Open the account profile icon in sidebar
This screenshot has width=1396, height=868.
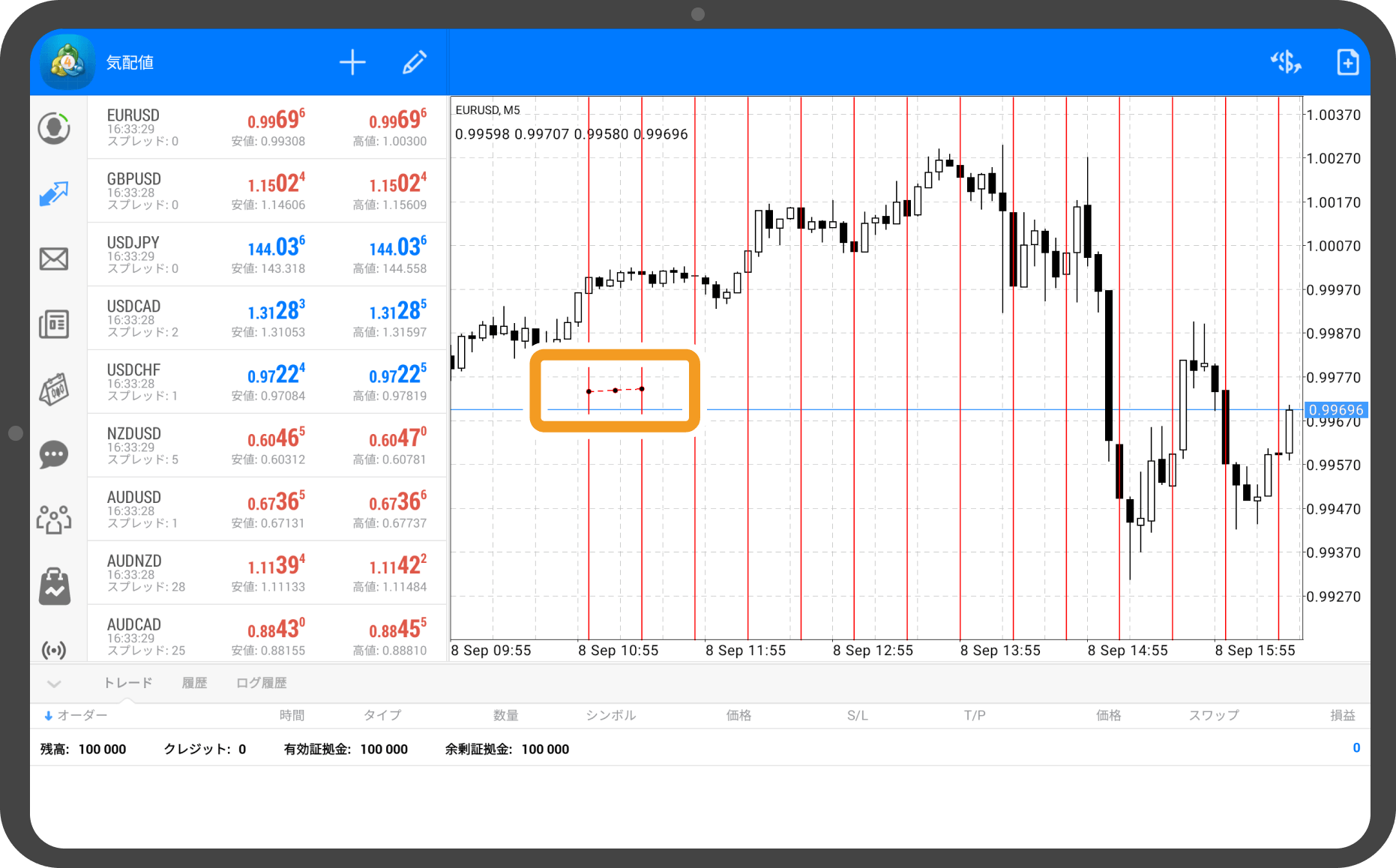pos(54,128)
